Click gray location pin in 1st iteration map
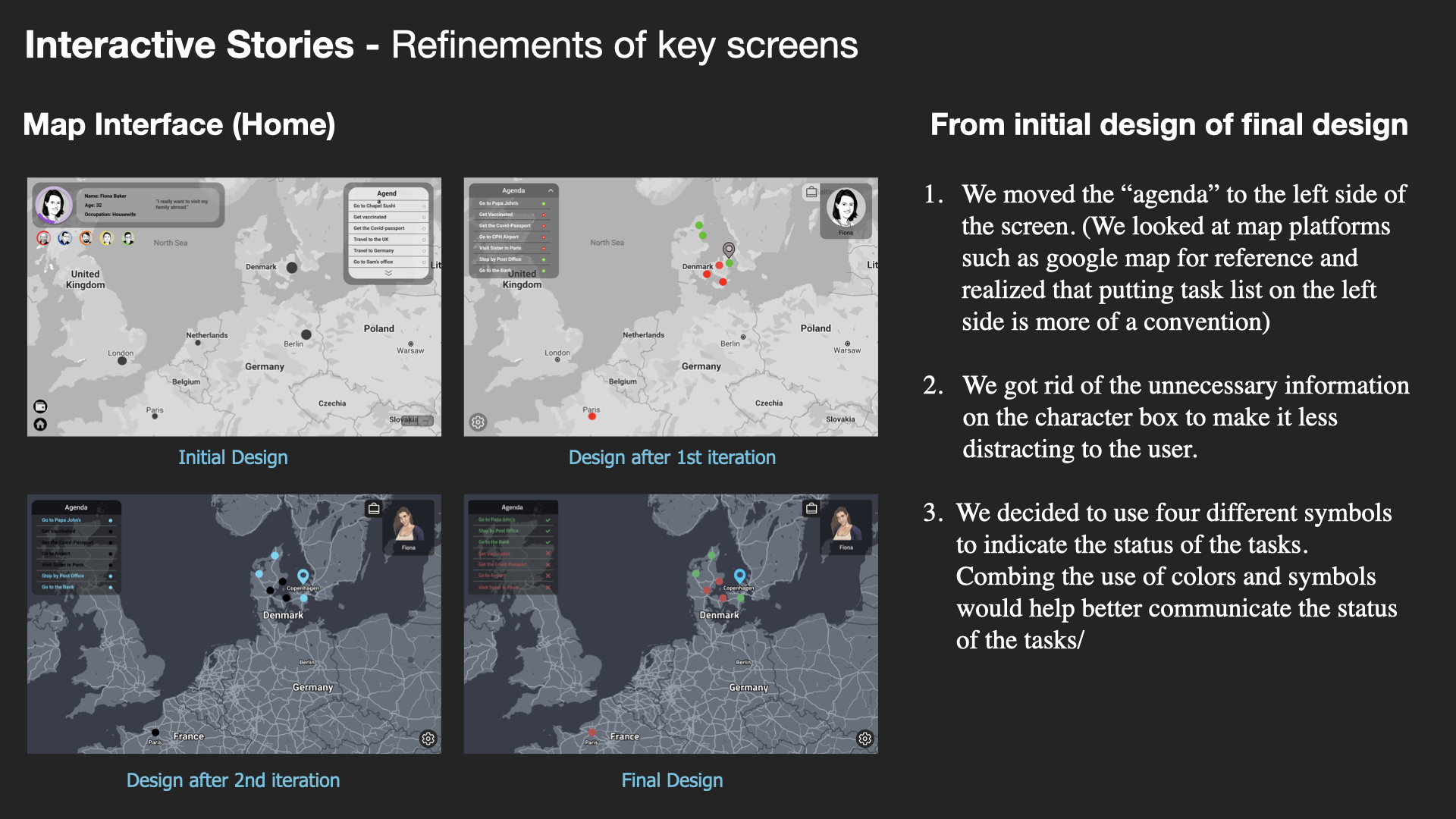This screenshot has height=819, width=1456. (729, 249)
